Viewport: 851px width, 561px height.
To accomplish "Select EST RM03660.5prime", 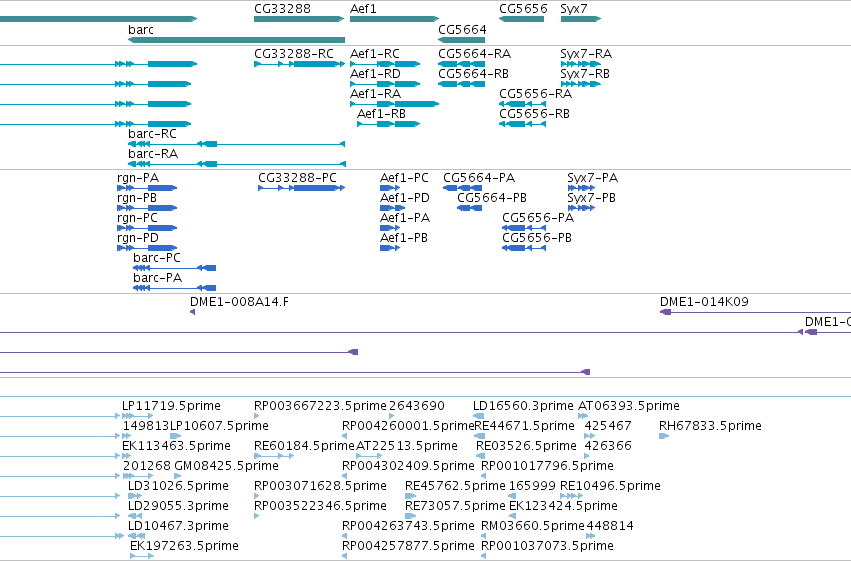I will pos(484,536).
